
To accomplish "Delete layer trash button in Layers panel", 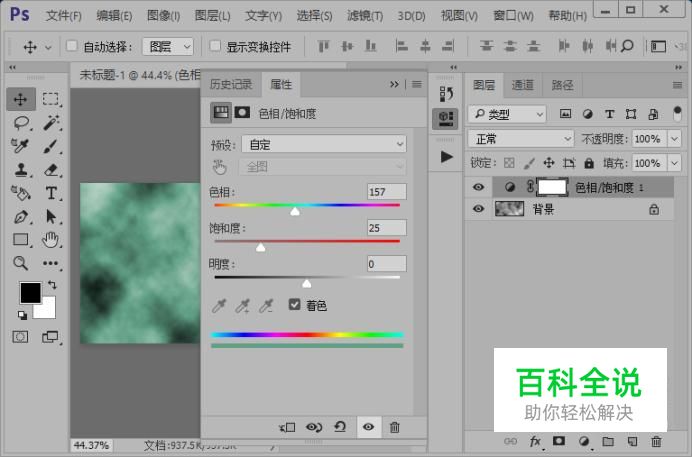I will pyautogui.click(x=656, y=441).
